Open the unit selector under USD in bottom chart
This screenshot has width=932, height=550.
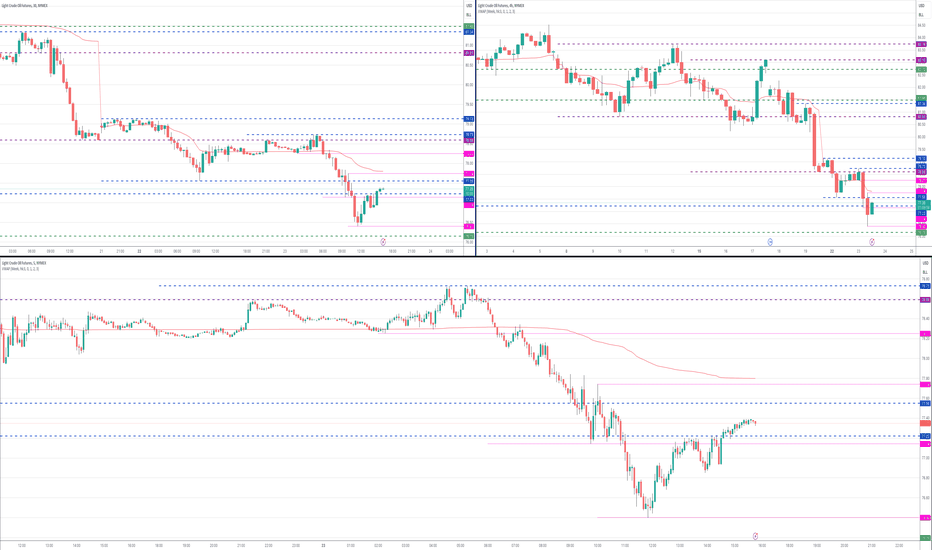pos(925,272)
